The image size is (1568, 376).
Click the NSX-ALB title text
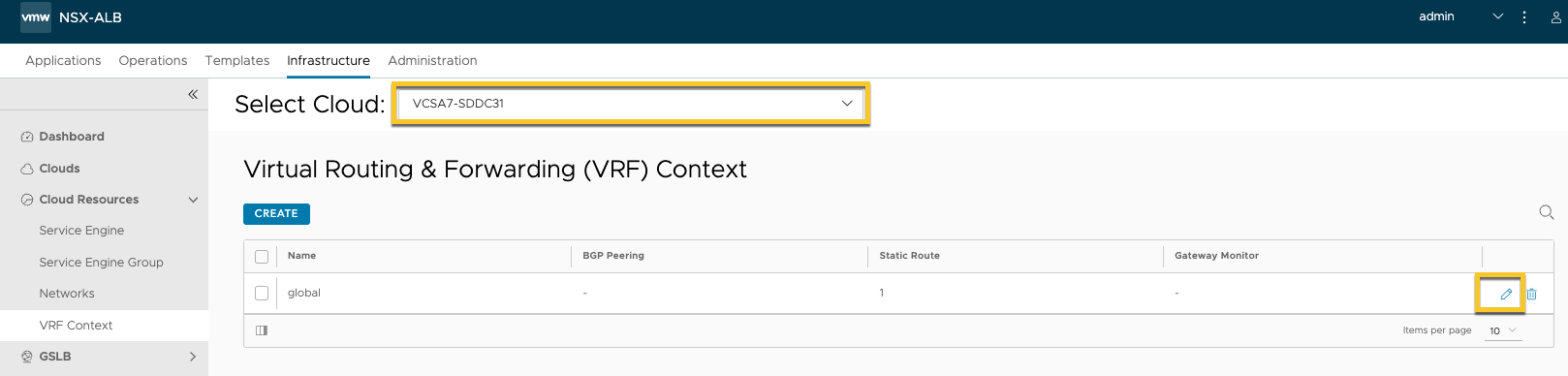[90, 17]
